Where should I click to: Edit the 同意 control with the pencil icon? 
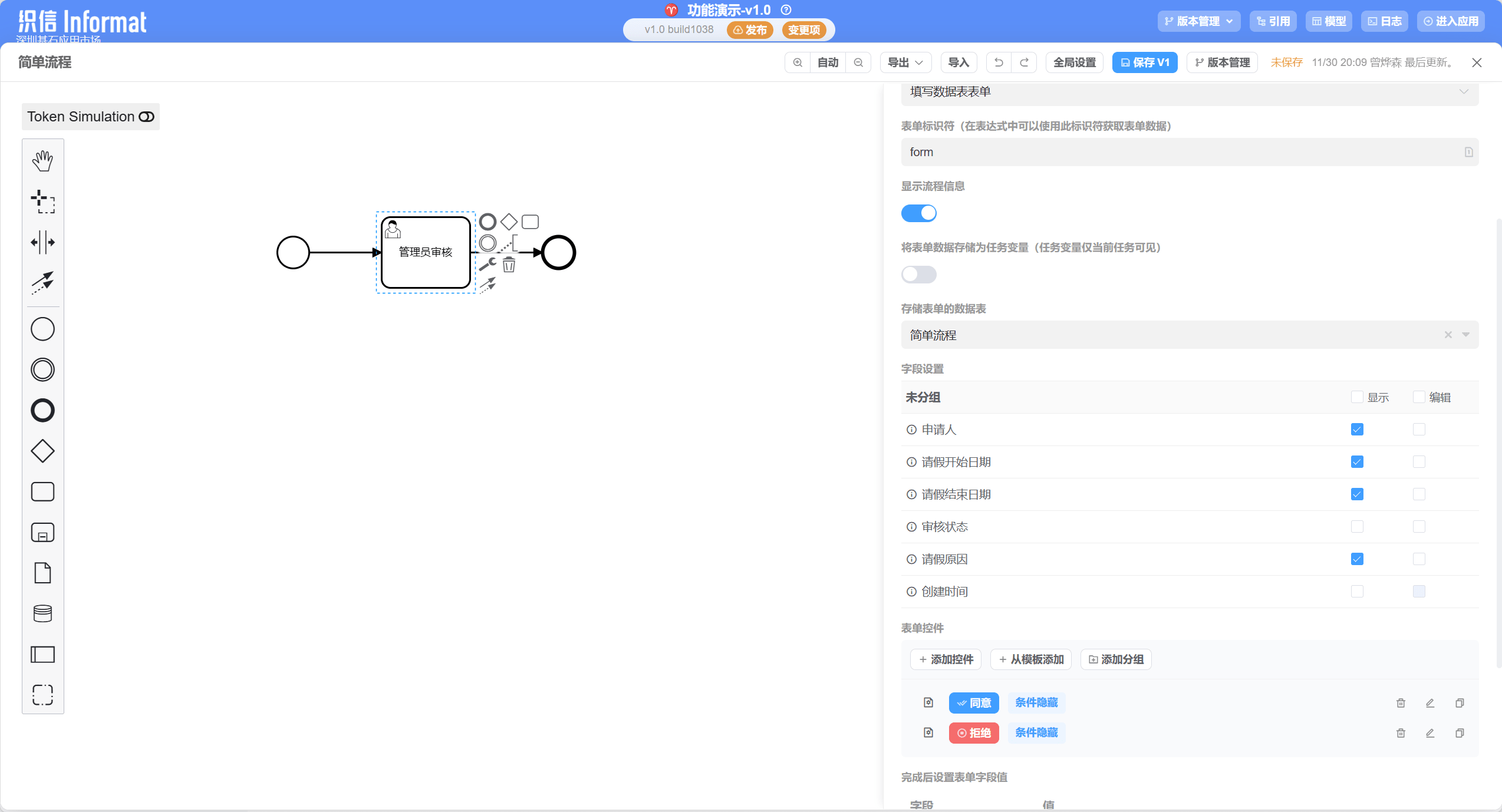tap(1429, 703)
